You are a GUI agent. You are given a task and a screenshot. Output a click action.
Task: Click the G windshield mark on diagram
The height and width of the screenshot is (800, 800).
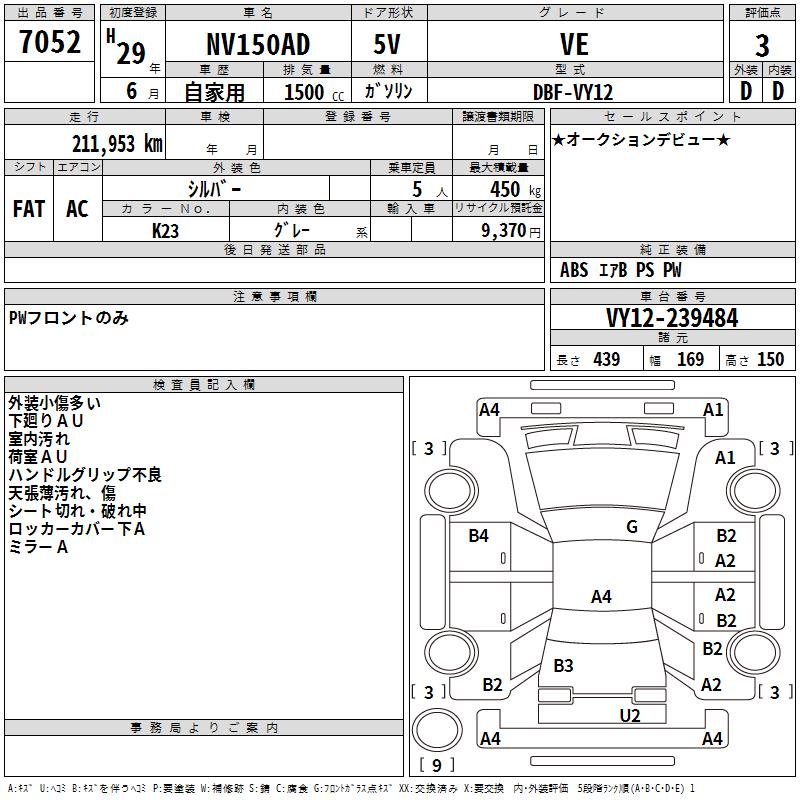632,527
